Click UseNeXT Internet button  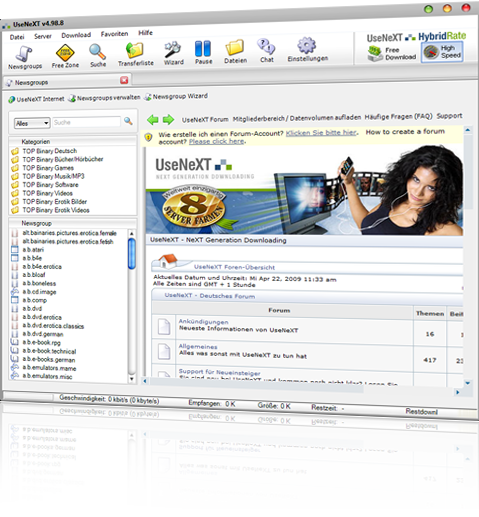(36, 99)
